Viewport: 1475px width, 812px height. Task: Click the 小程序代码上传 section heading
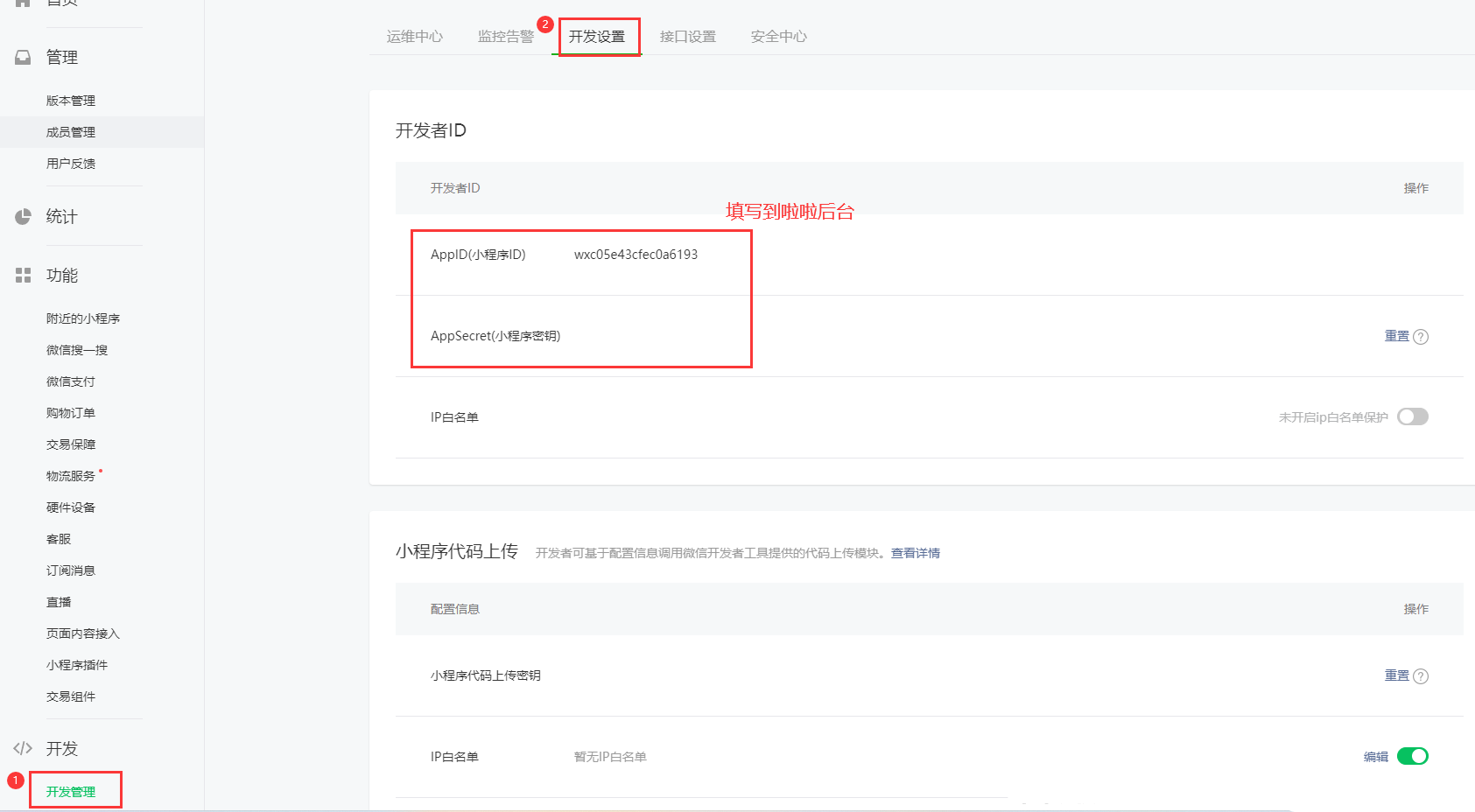pyautogui.click(x=457, y=551)
